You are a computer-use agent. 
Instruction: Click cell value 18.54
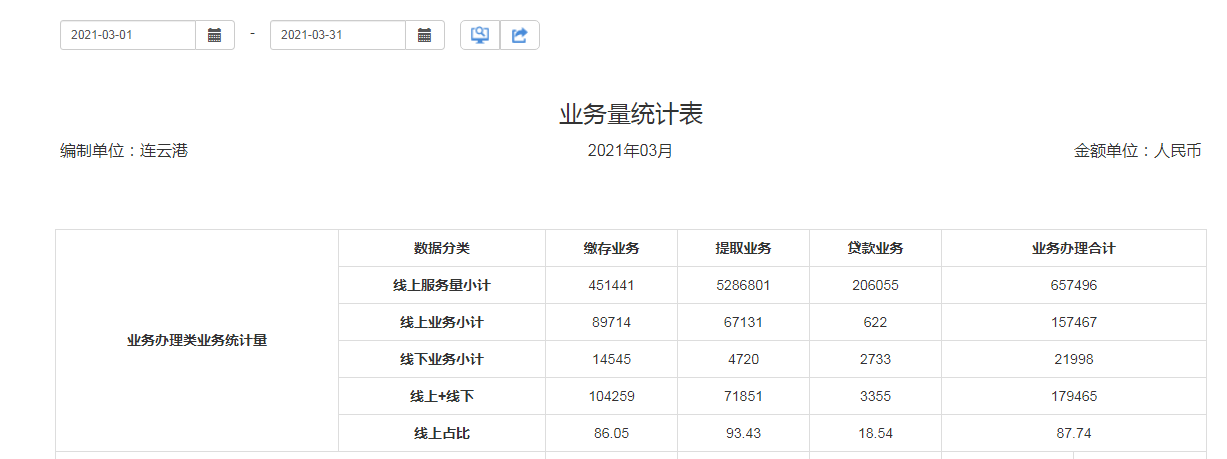click(875, 433)
